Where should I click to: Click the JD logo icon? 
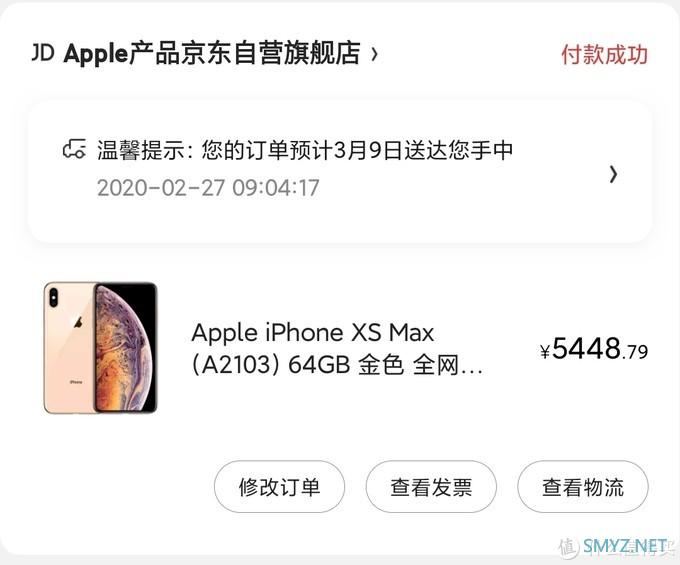[x=43, y=53]
